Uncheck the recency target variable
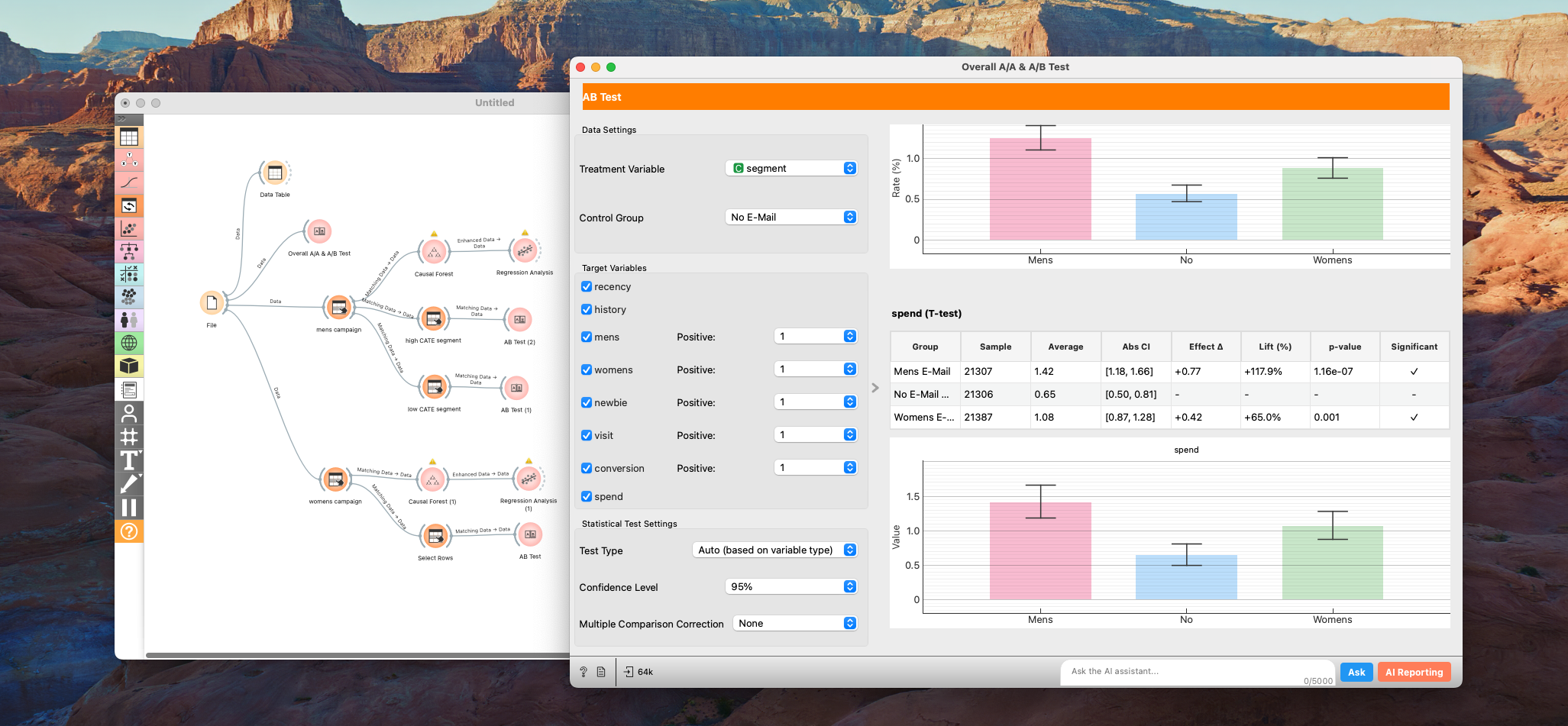The width and height of the screenshot is (1568, 726). [587, 287]
